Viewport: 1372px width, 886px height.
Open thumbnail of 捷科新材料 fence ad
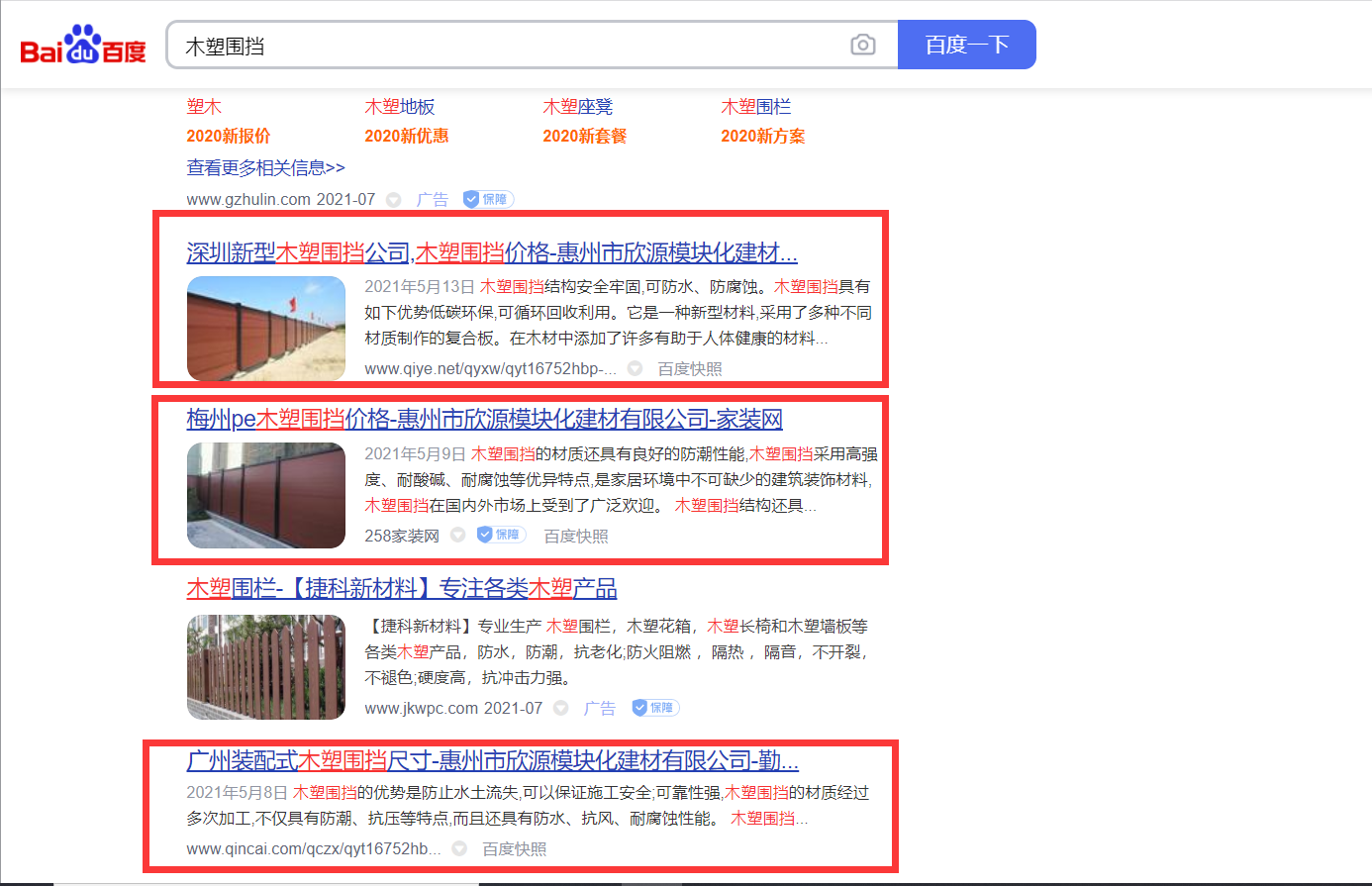[x=266, y=667]
